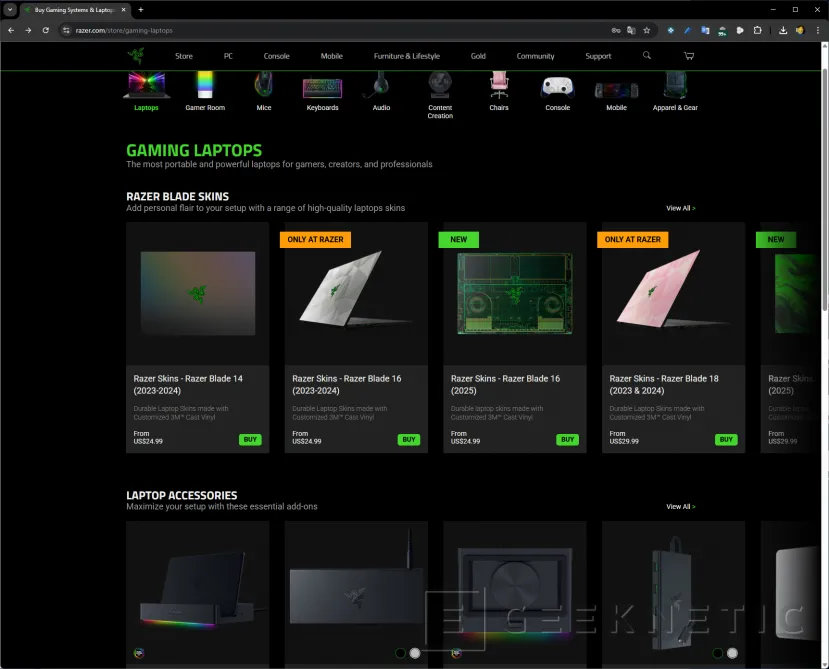Go forward with the browser forward arrow
This screenshot has height=669, width=829.
[28, 31]
